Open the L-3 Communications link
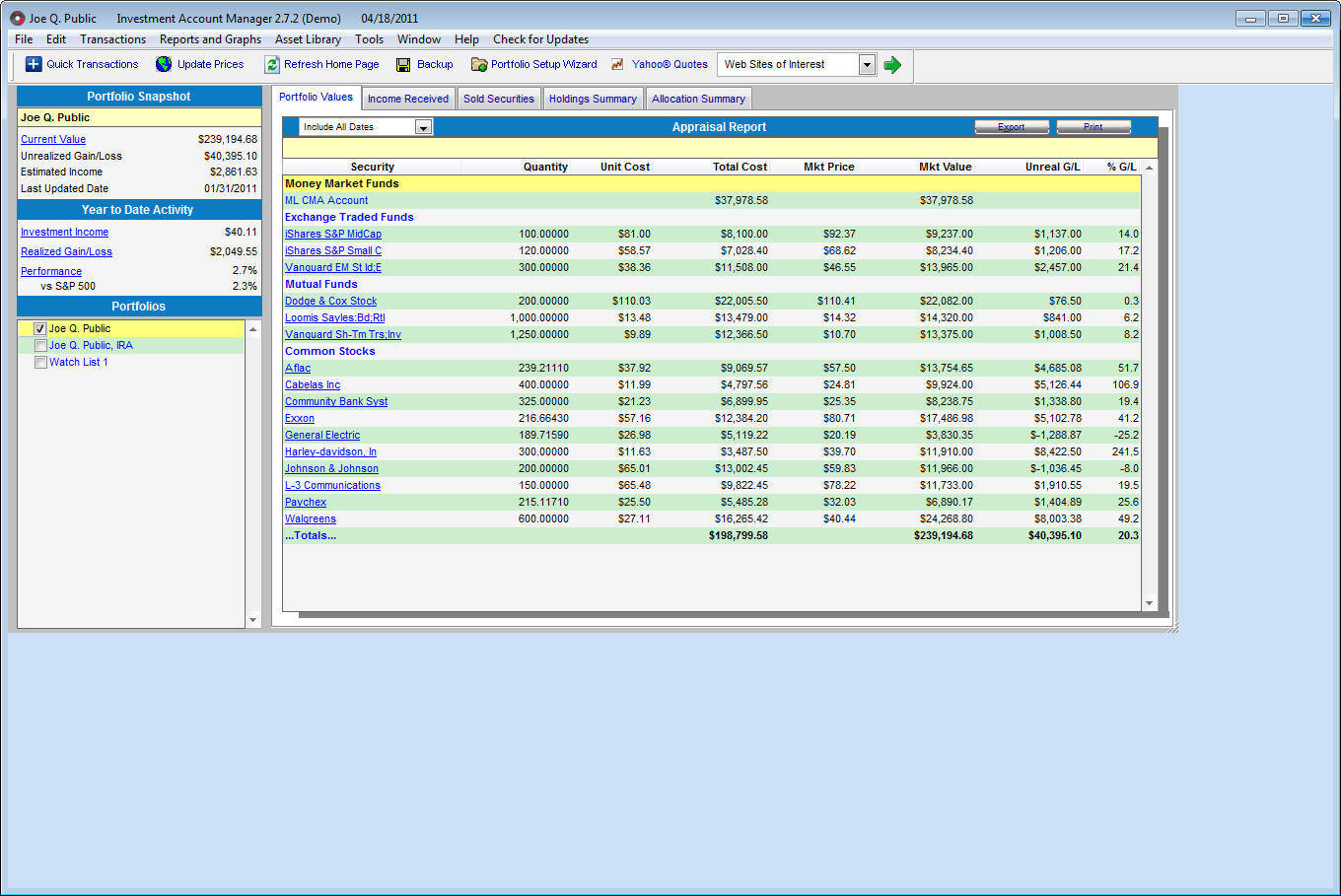 (332, 486)
